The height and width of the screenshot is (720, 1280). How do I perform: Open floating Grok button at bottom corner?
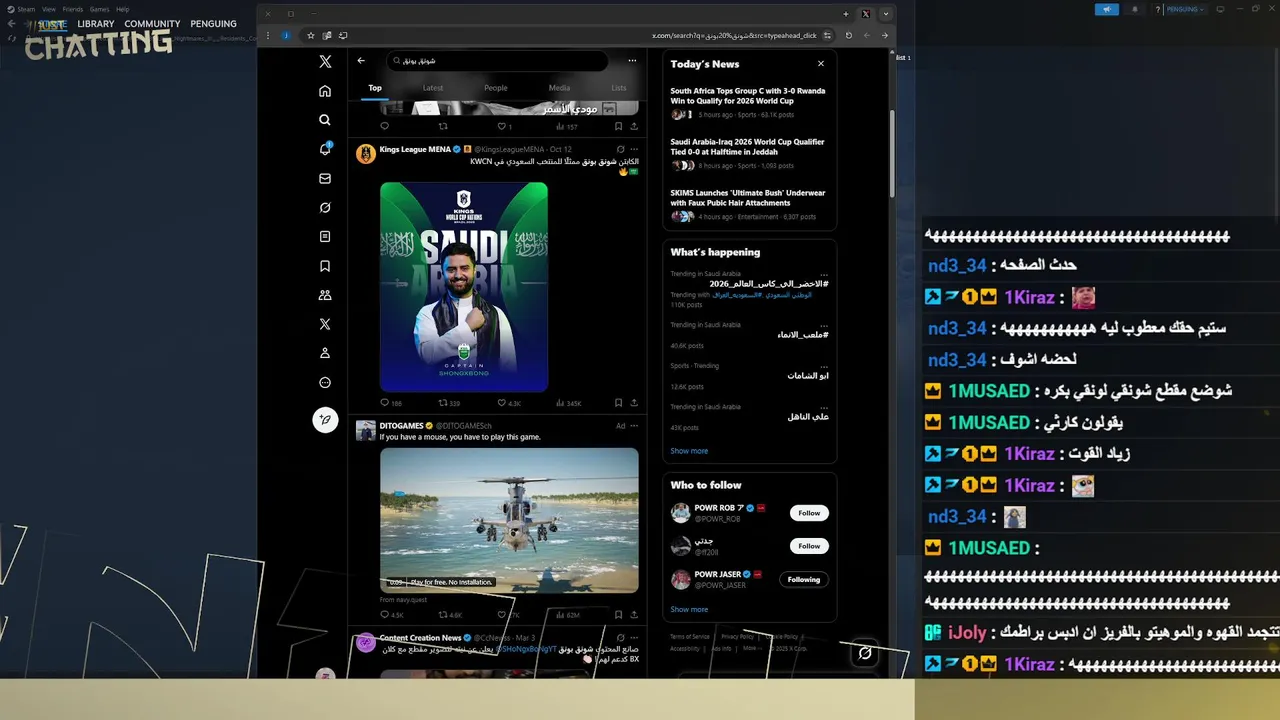865,652
